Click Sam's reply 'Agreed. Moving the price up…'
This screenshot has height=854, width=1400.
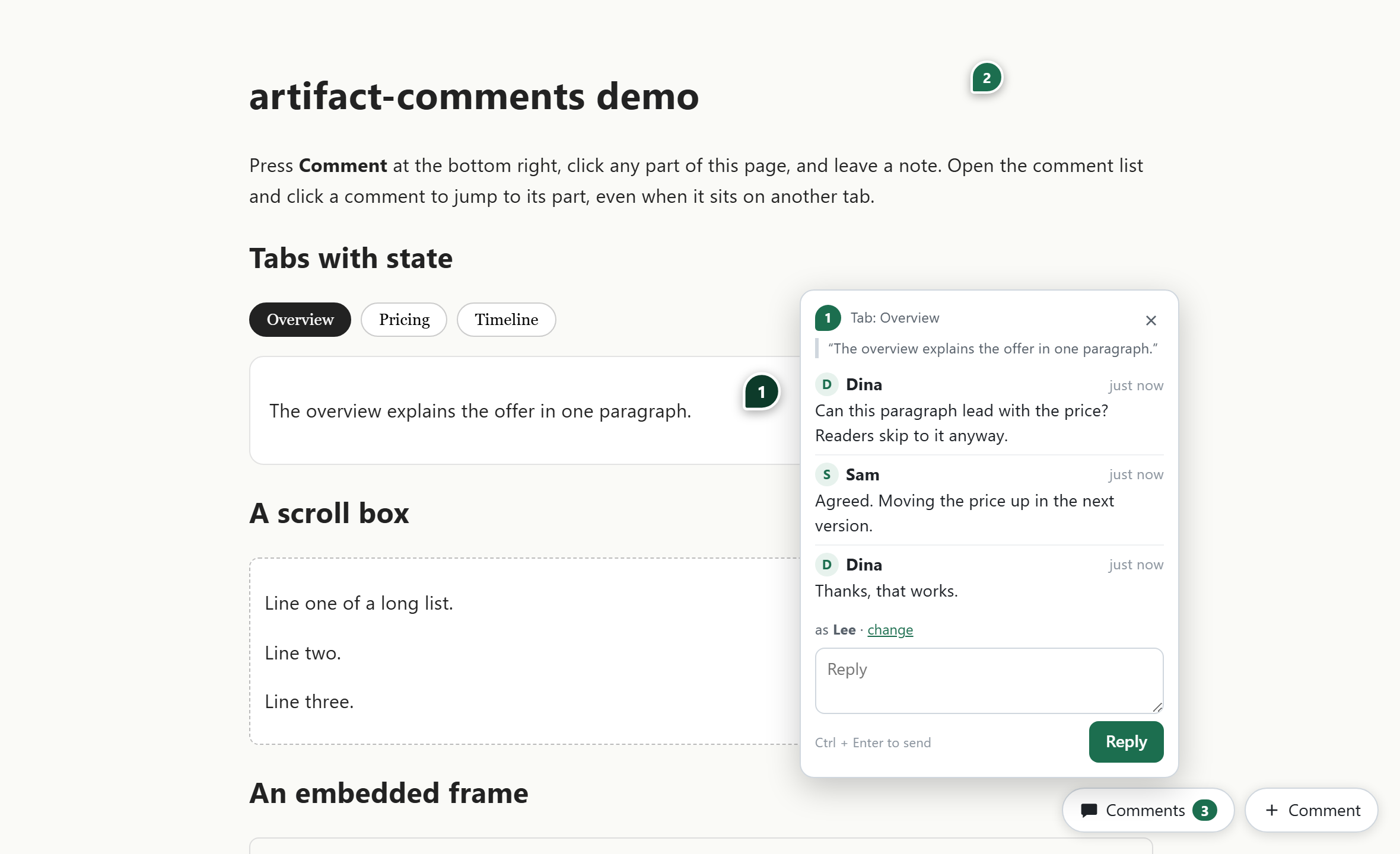[x=965, y=513]
